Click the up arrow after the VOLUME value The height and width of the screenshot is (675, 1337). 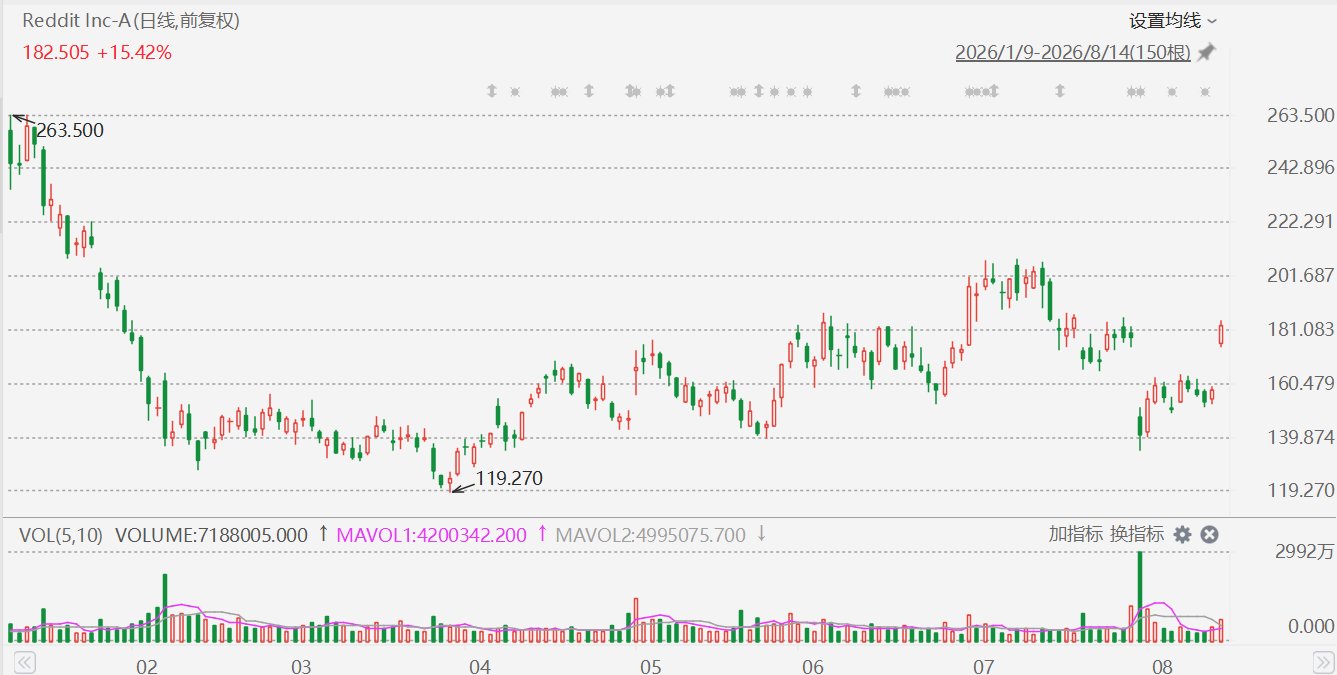[x=322, y=534]
